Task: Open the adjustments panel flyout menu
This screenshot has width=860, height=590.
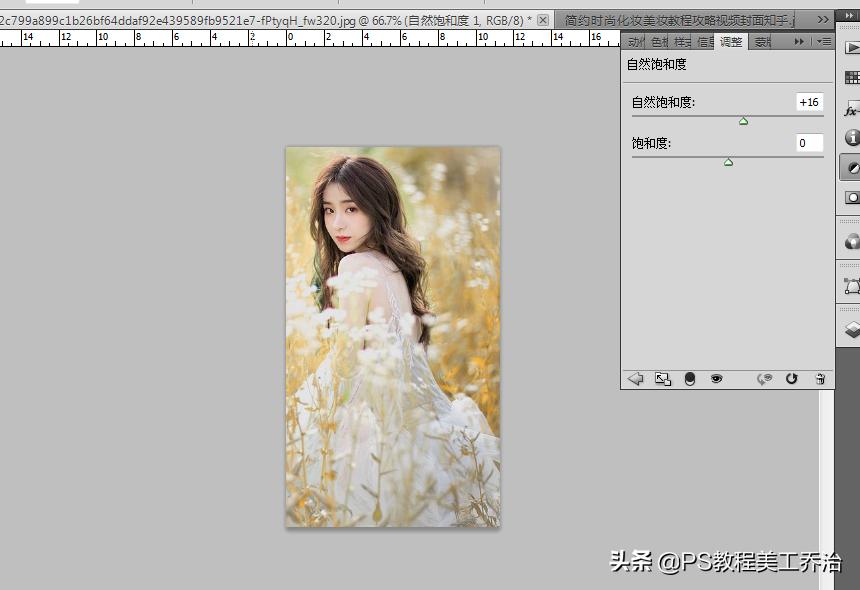Action: [824, 42]
